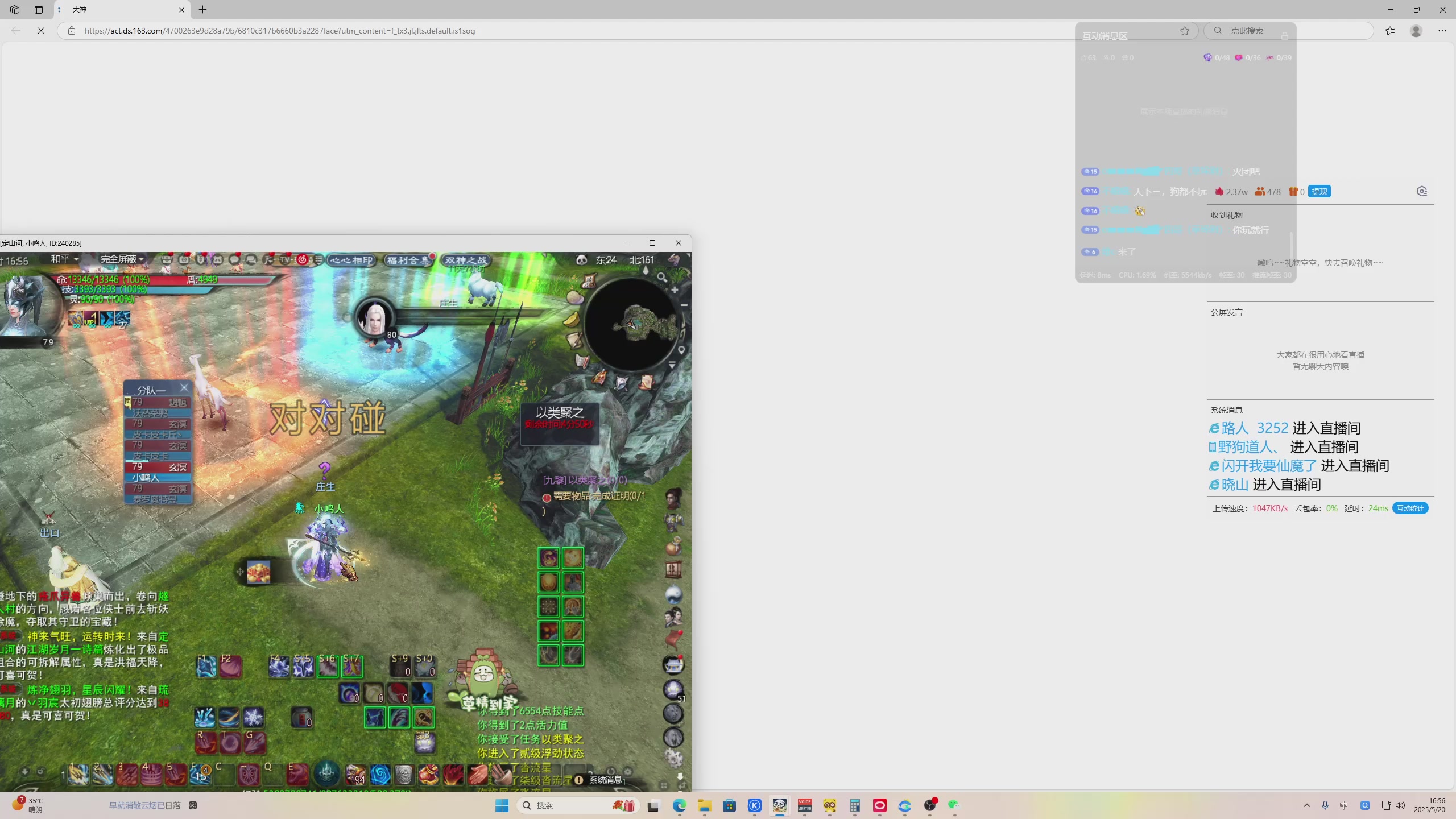Click the taskbar volume icon
This screenshot has height=819, width=1456.
tap(1400, 805)
